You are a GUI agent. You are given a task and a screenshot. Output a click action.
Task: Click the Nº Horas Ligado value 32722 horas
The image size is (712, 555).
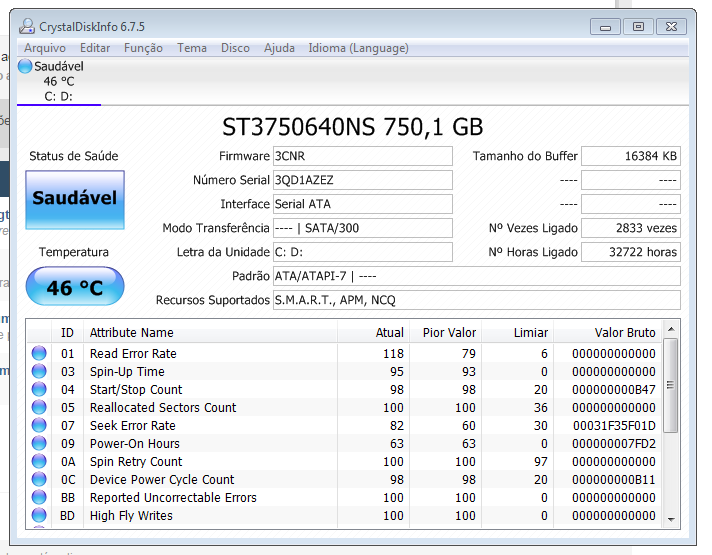point(631,252)
